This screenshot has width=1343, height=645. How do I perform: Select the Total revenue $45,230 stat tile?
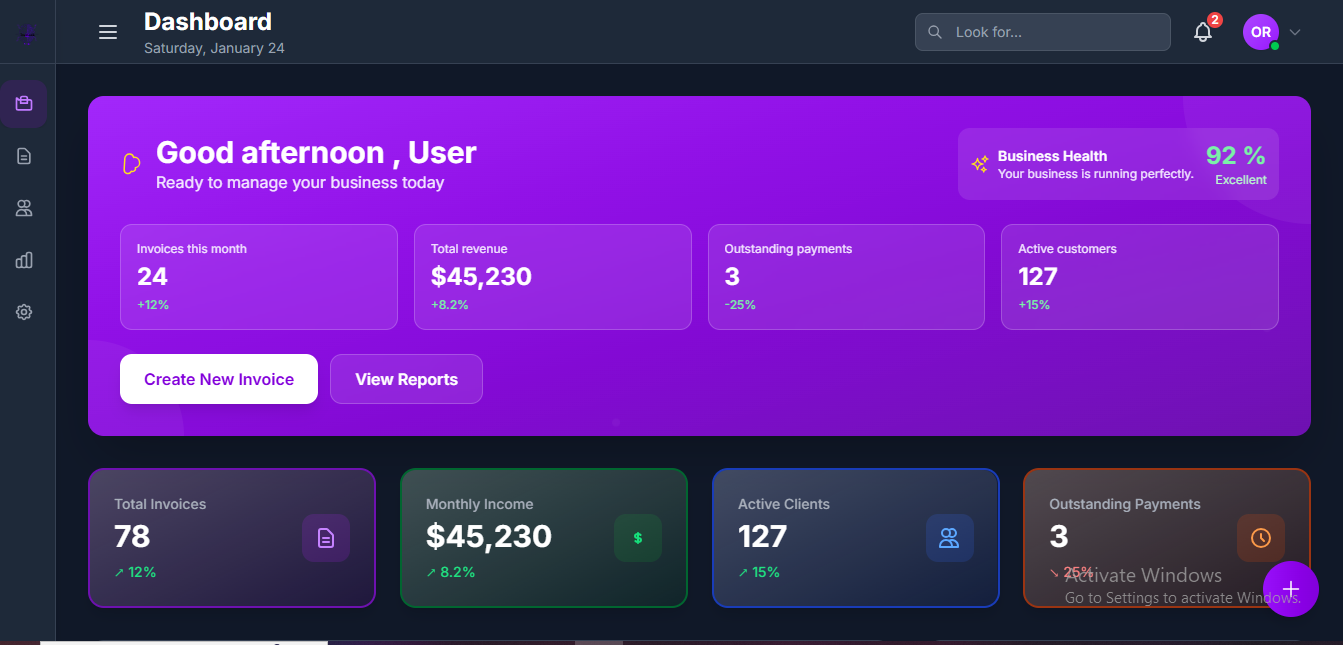point(552,276)
